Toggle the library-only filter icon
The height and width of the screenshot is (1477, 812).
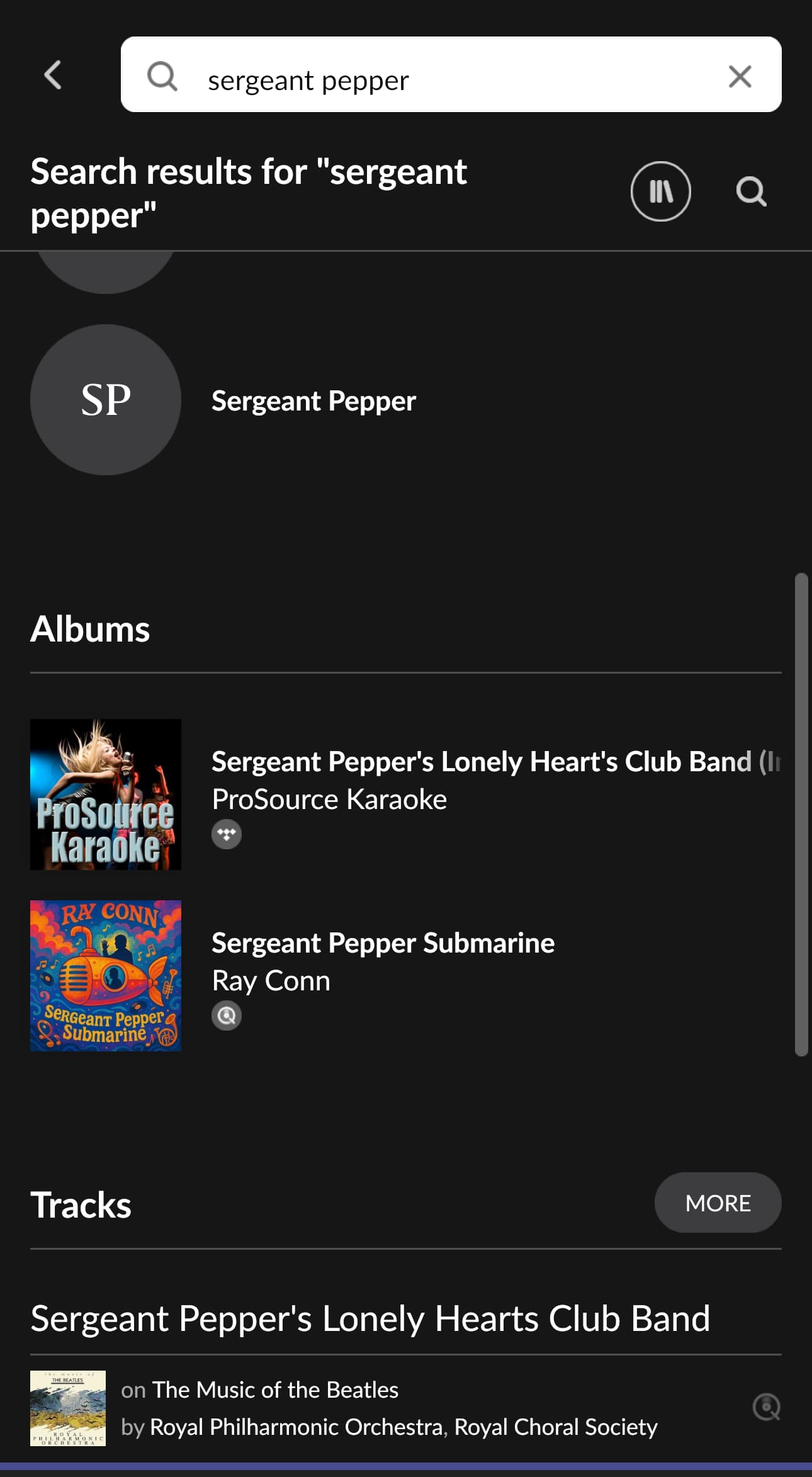click(x=661, y=191)
